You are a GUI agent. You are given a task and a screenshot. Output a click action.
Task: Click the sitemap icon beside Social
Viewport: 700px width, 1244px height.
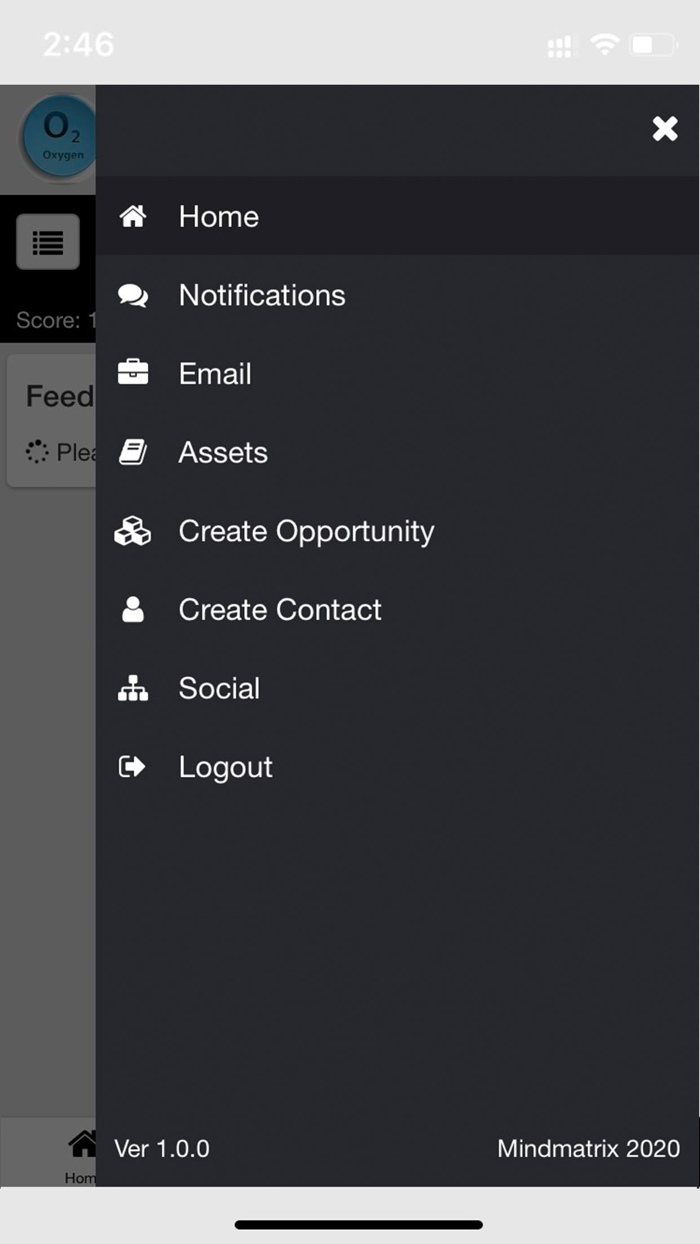click(133, 688)
